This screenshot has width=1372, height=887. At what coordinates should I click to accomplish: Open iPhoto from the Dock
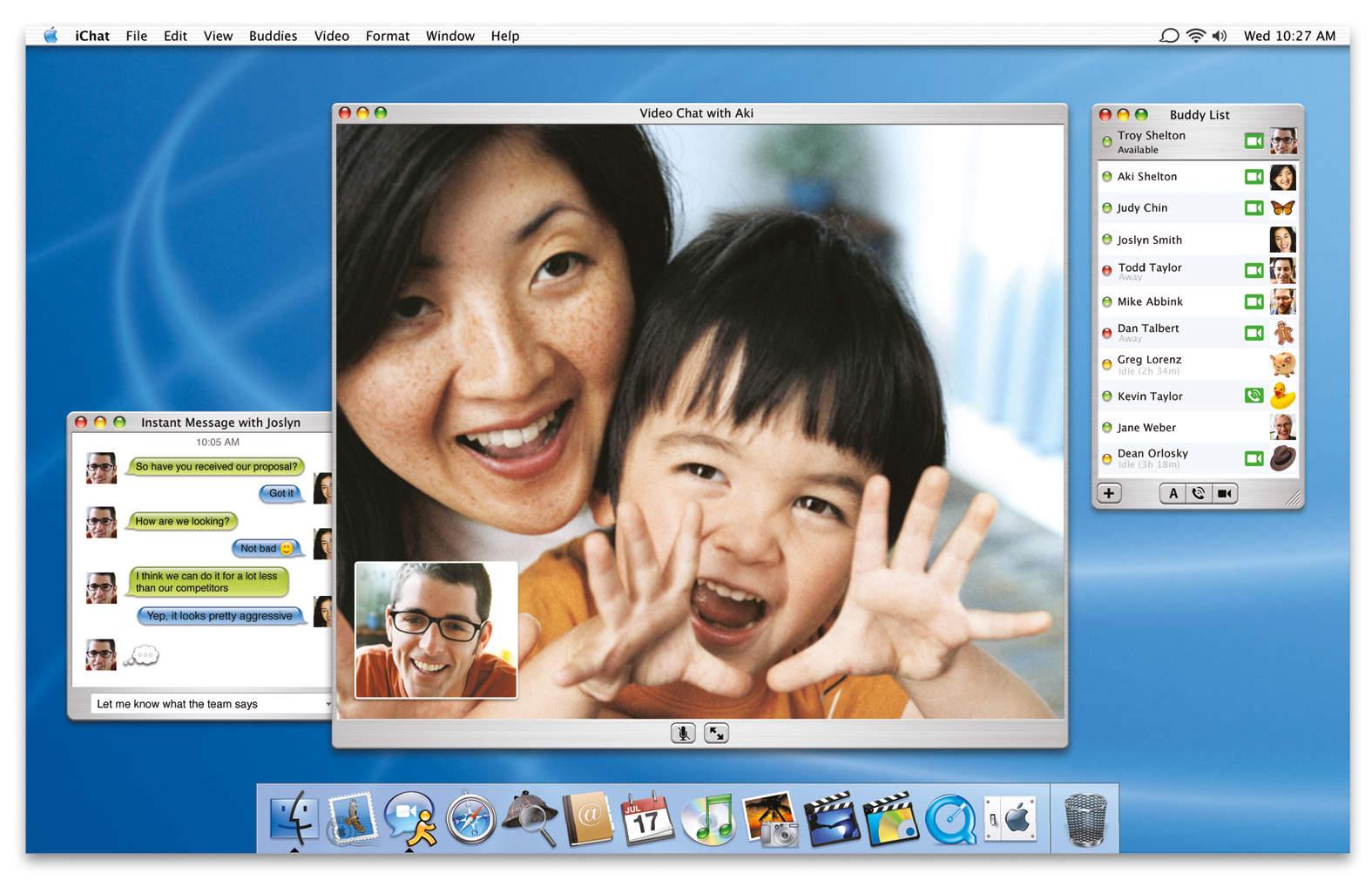(769, 819)
